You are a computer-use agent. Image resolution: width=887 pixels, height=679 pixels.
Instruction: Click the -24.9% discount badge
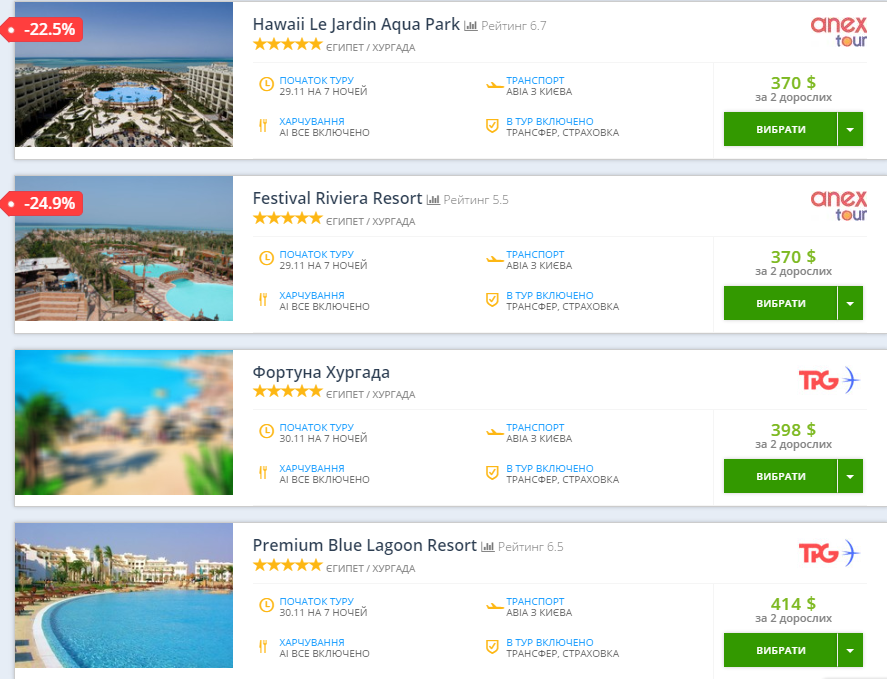pos(46,204)
